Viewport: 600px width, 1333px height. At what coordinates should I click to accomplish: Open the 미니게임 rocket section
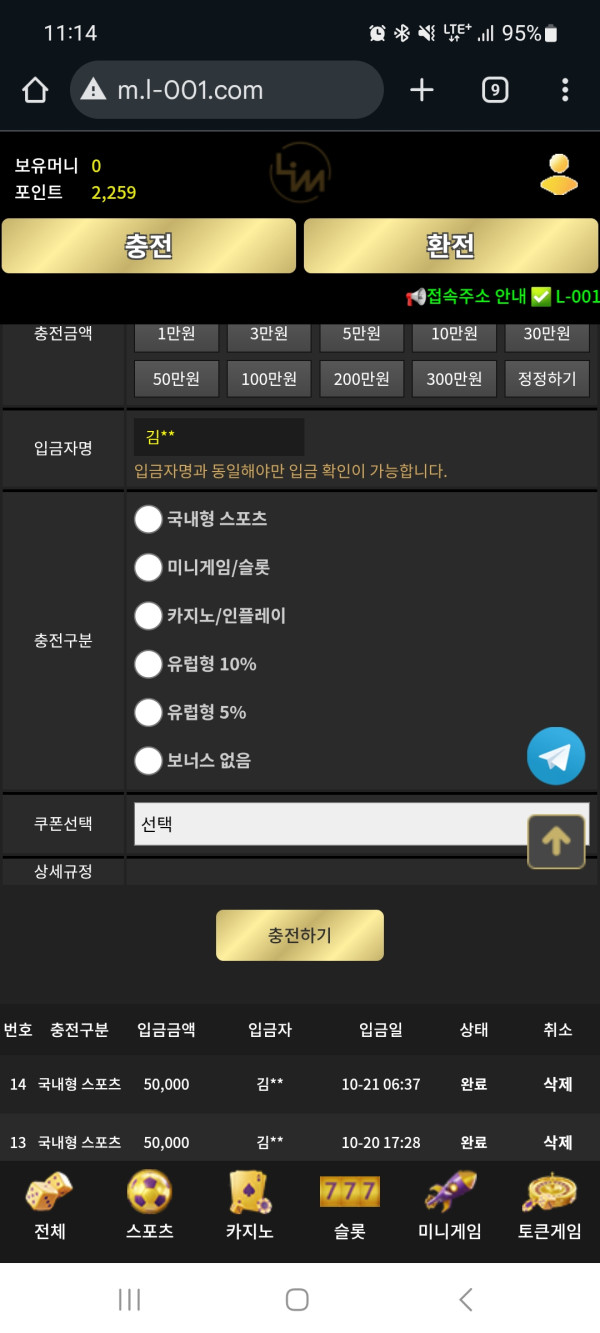point(449,1205)
